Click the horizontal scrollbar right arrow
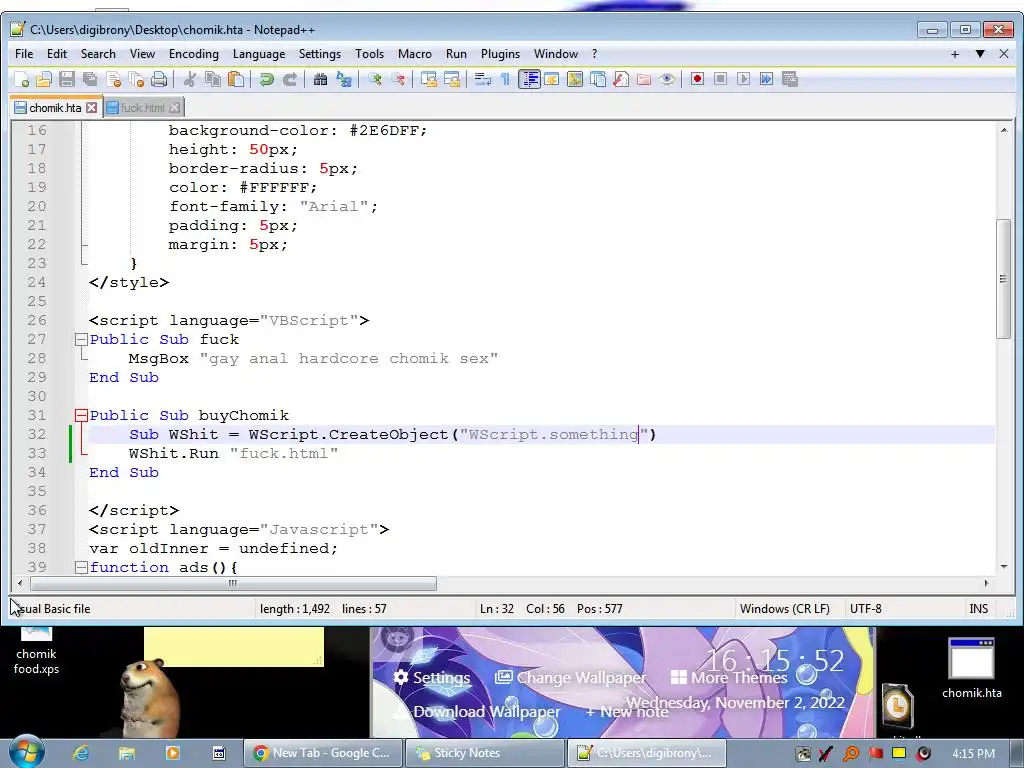Viewport: 1024px width, 768px height. pyautogui.click(x=986, y=583)
